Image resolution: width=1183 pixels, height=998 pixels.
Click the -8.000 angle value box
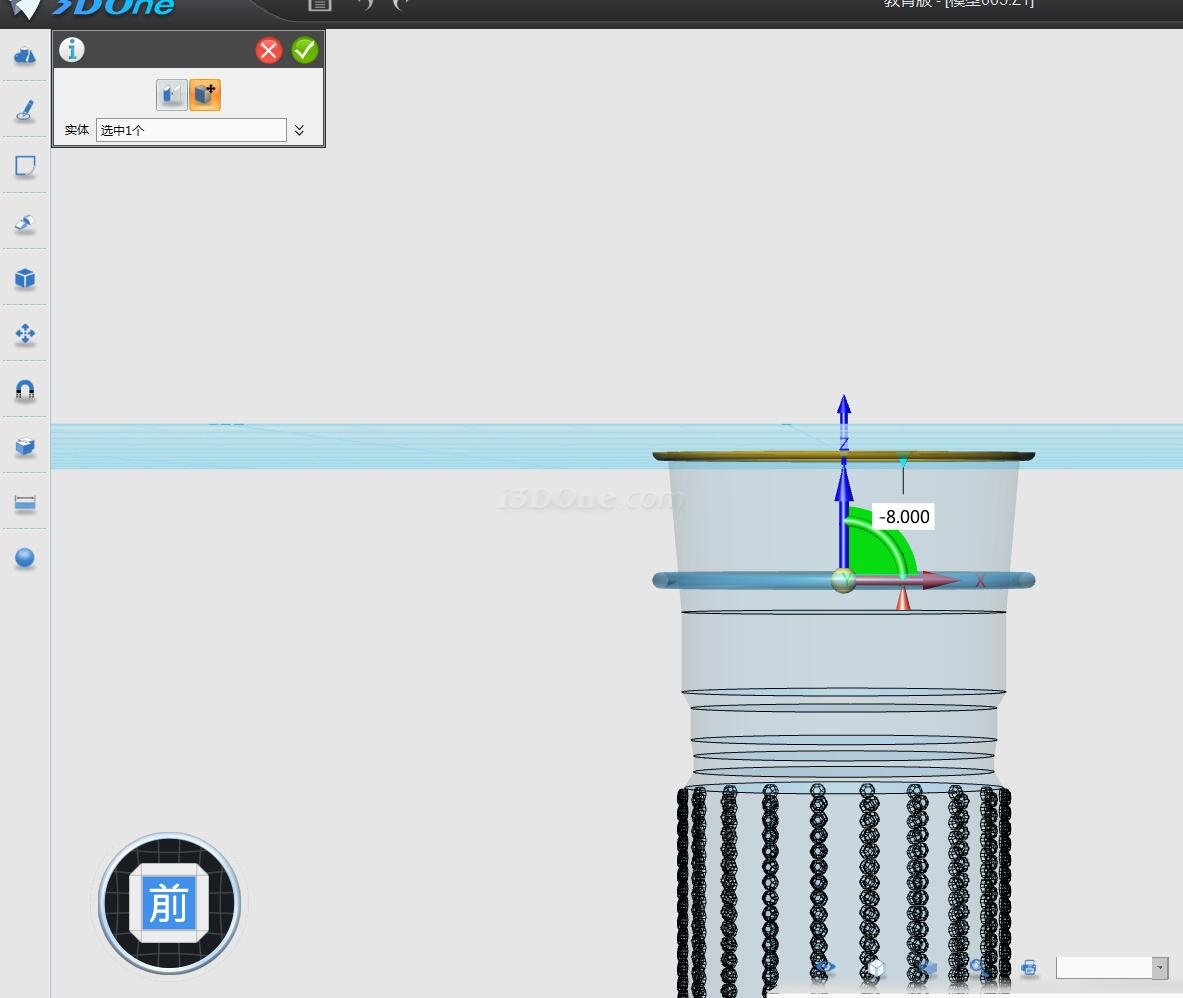(904, 517)
